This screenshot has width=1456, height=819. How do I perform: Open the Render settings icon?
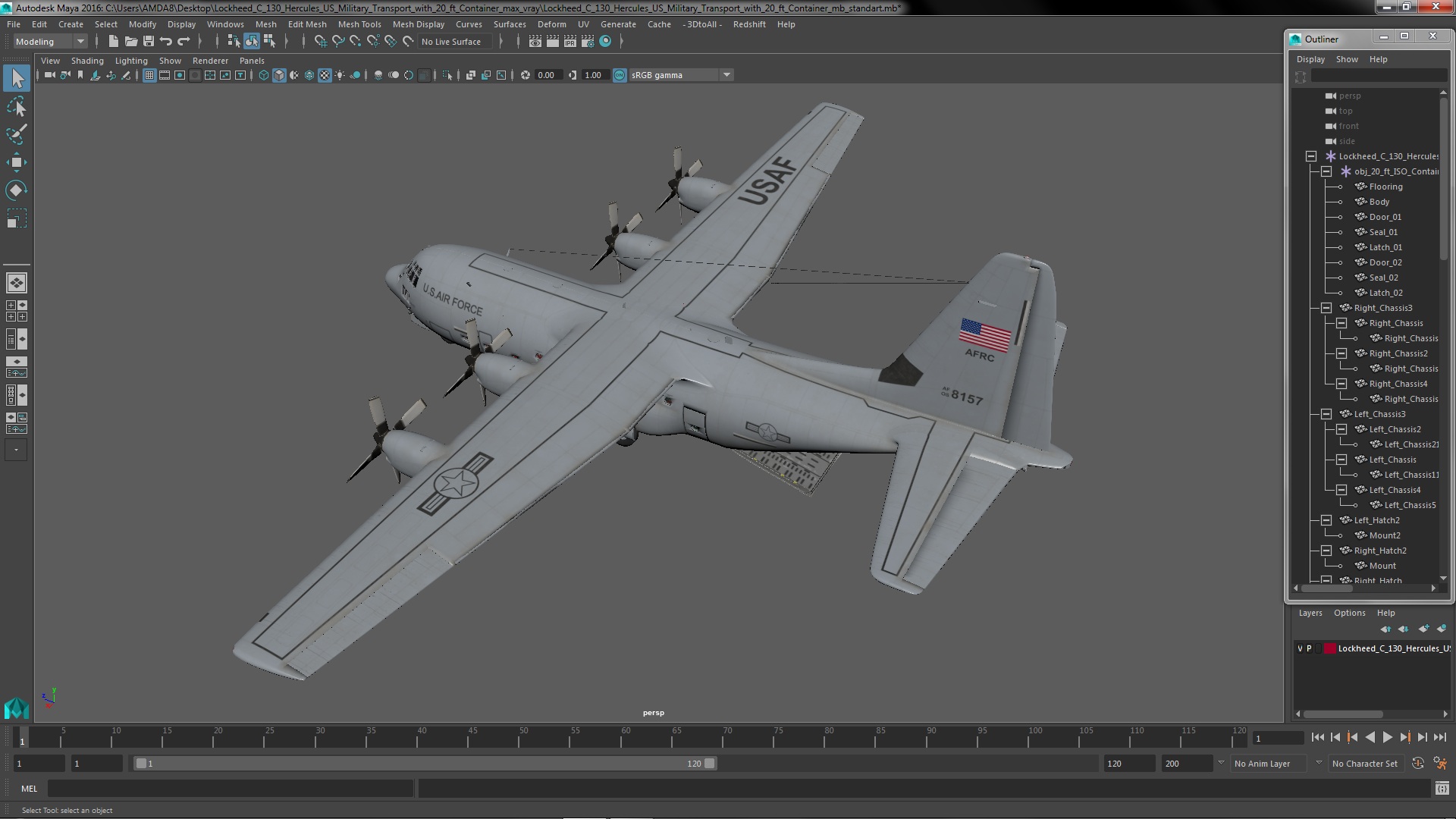587,42
